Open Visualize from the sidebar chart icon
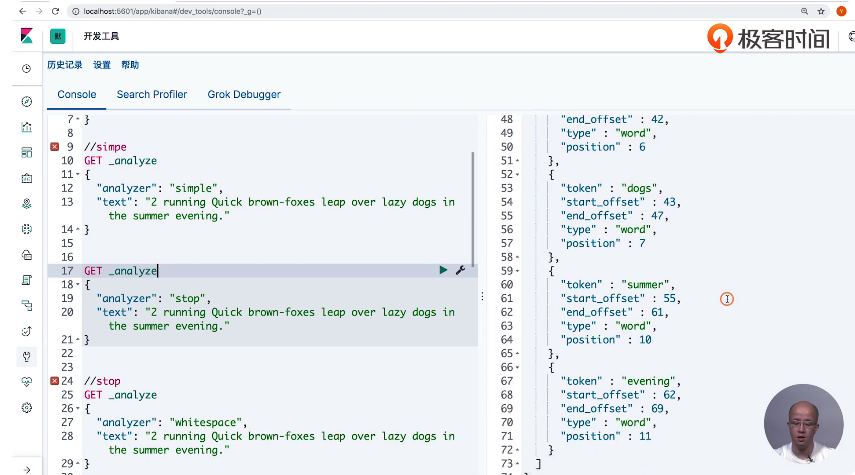The width and height of the screenshot is (855, 475). [x=27, y=127]
